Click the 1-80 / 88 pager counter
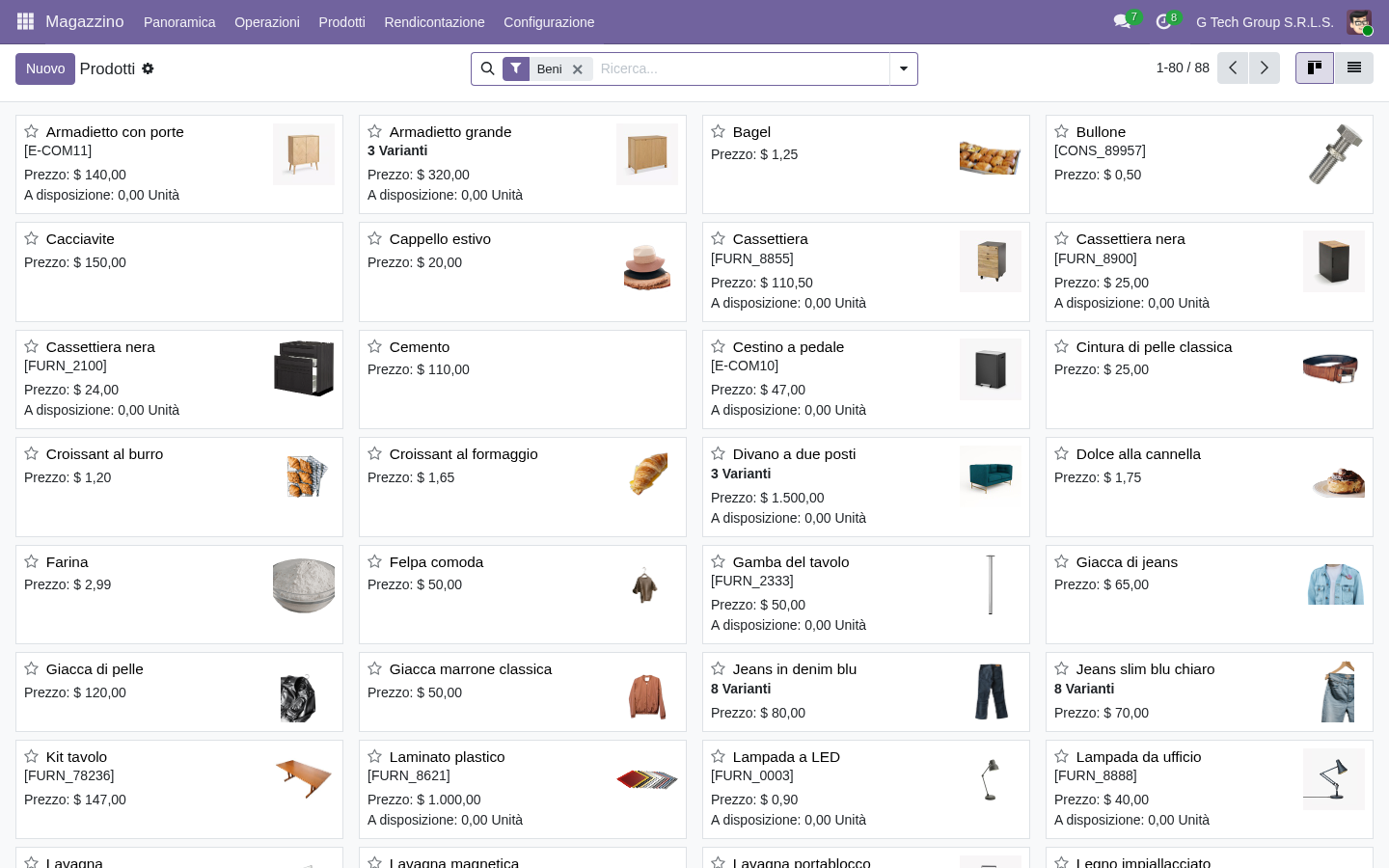Image resolution: width=1389 pixels, height=868 pixels. (x=1183, y=68)
